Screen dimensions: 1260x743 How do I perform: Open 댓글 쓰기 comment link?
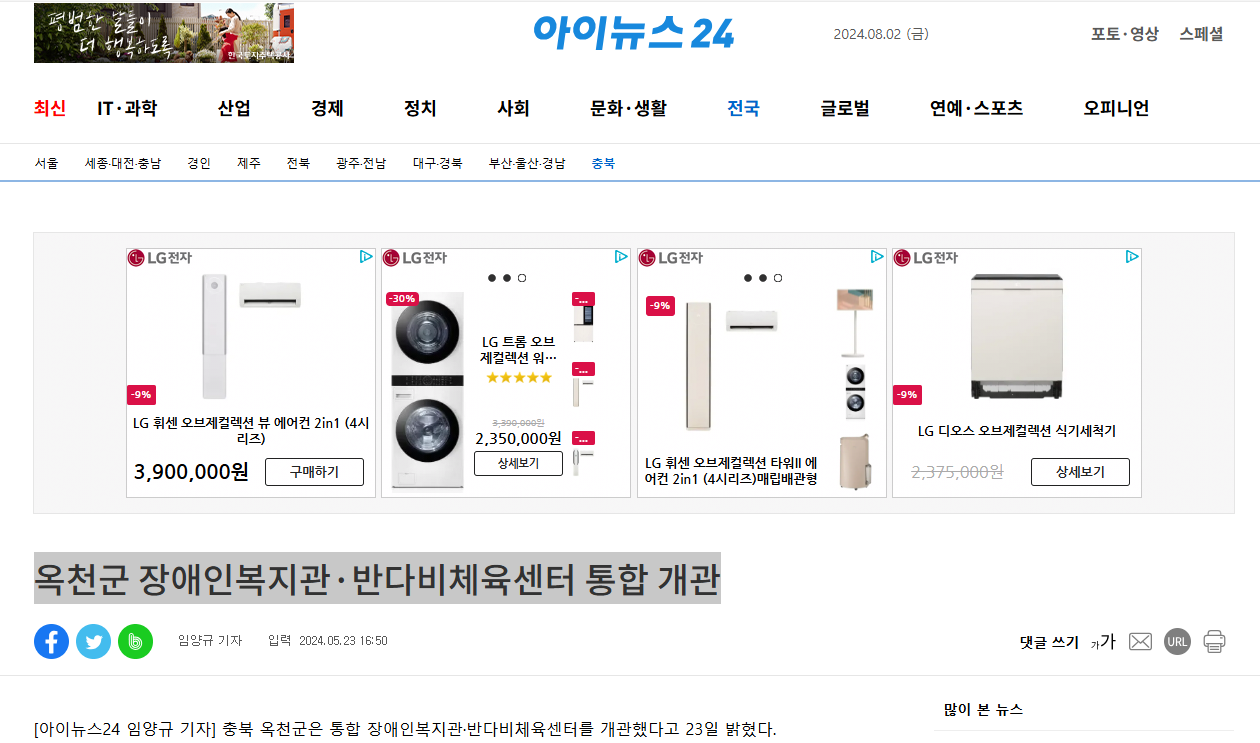[x=1049, y=642]
